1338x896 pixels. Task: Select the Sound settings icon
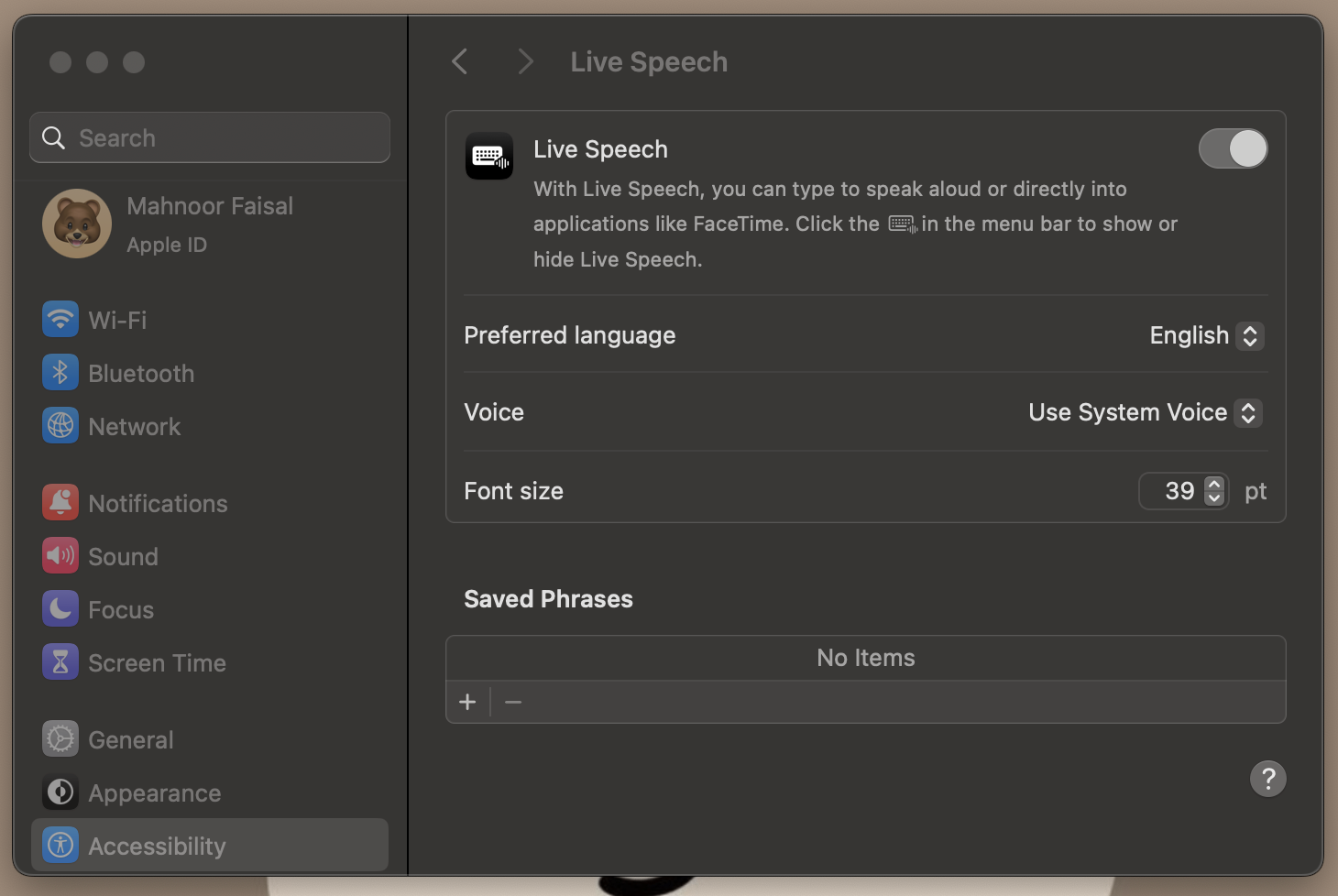[60, 555]
